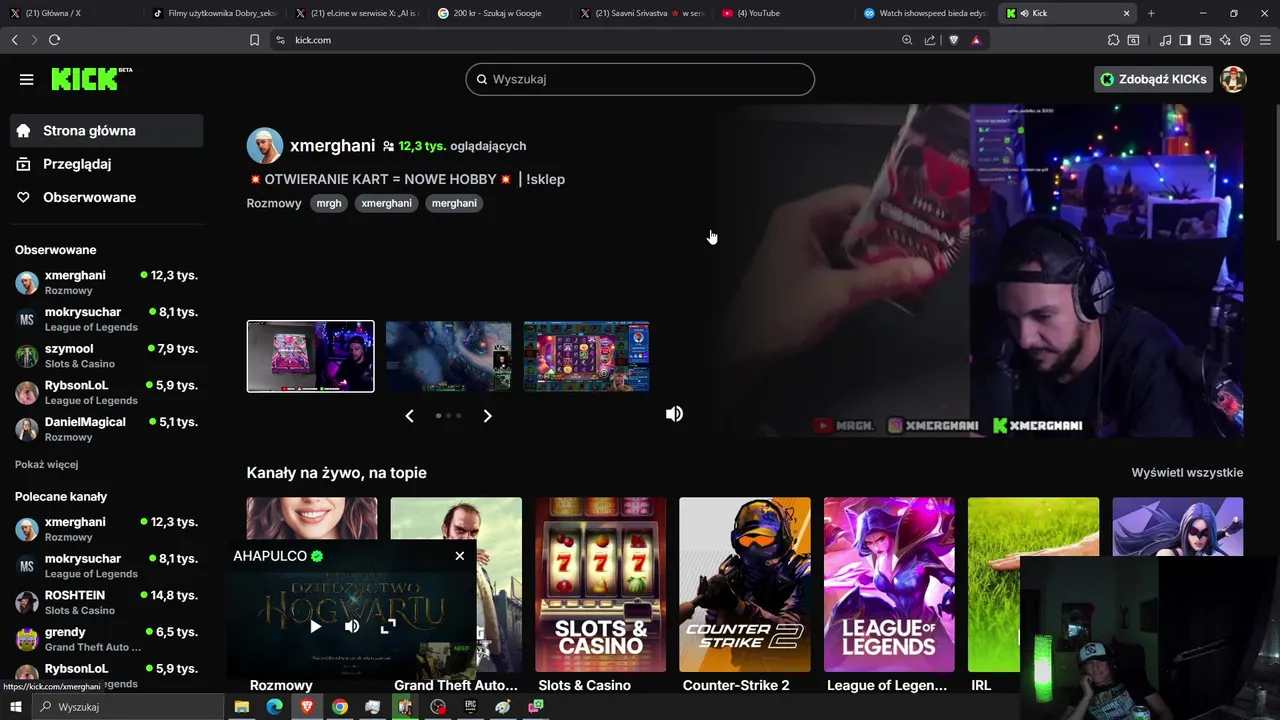The image size is (1280, 720).
Task: Select the slots featured stream thumbnail
Action: (x=586, y=356)
